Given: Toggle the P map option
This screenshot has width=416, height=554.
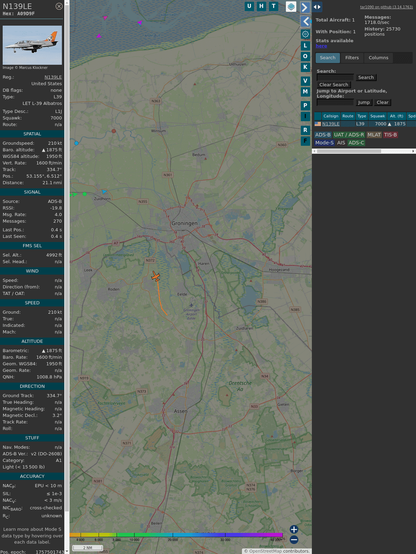Looking at the screenshot, I should point(305,105).
